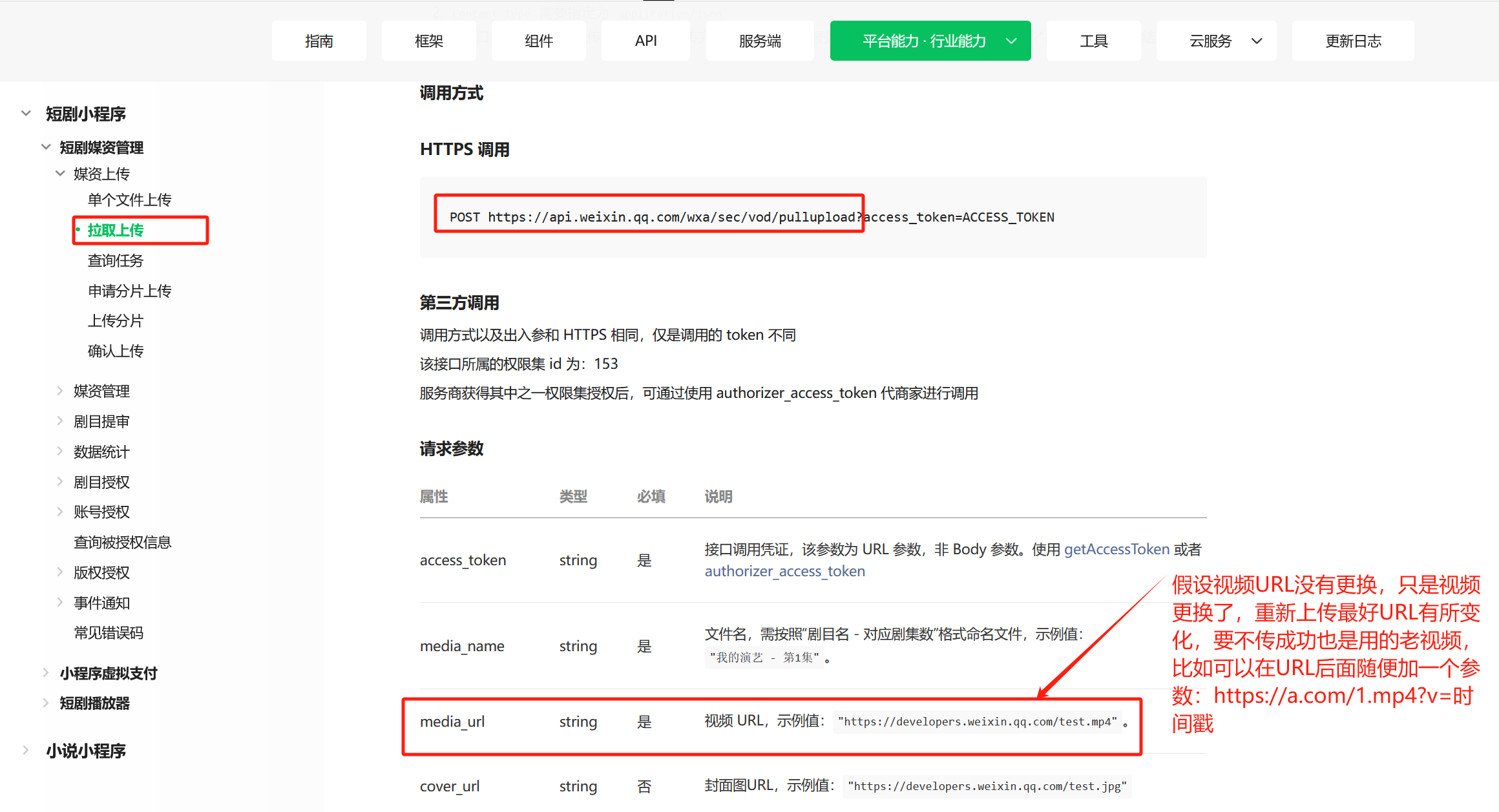
Task: Follow the getAccessToken link
Action: click(x=1116, y=549)
